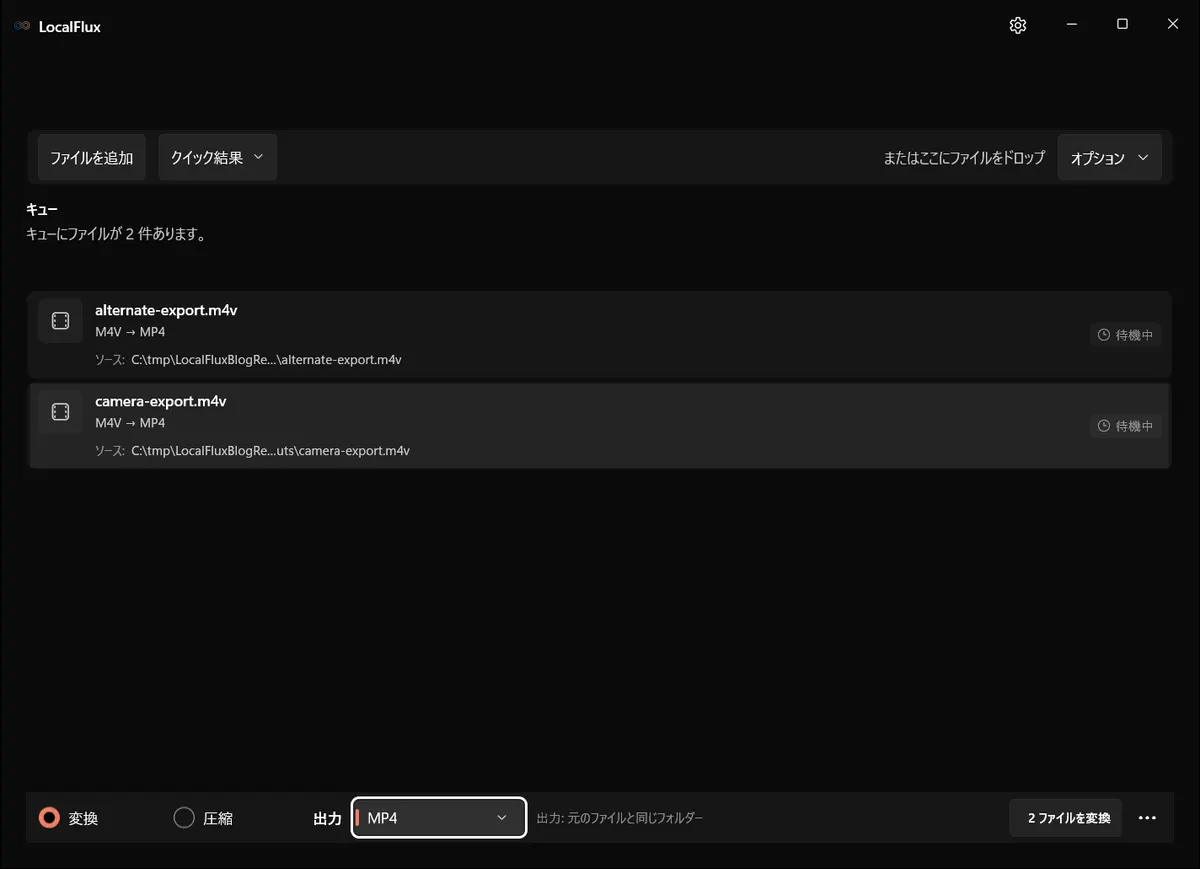
Task: Click the ファイルを追加 button
Action: pos(92,157)
